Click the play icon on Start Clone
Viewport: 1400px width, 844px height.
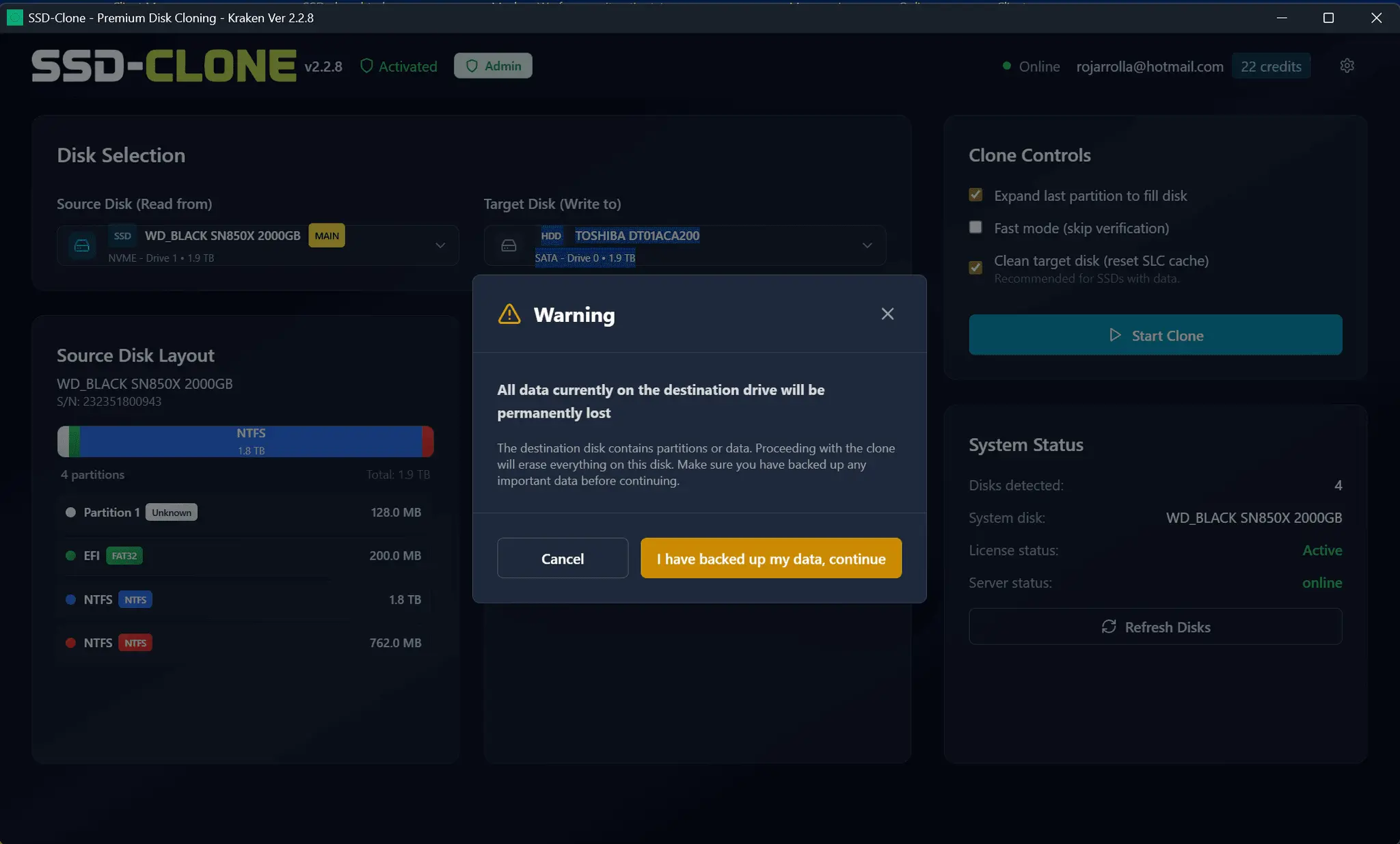pos(1115,335)
